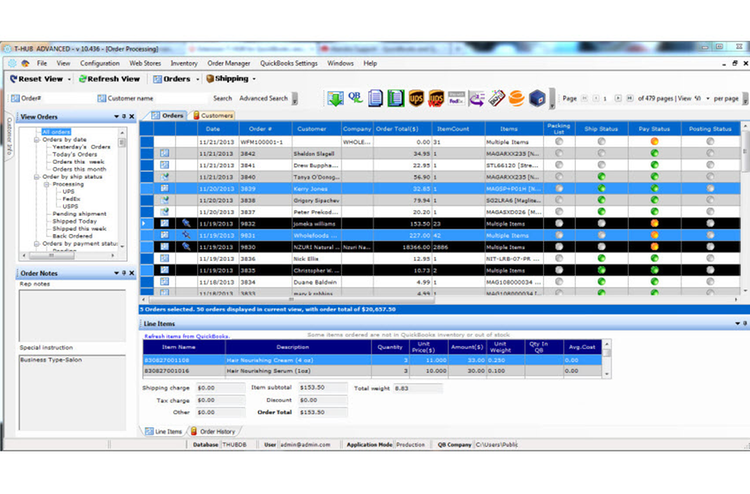Click the green-bordered packing list document icon

pyautogui.click(x=396, y=98)
